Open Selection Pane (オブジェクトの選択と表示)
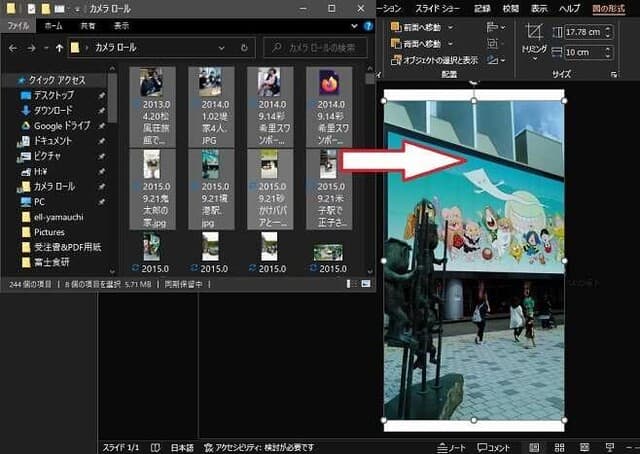The image size is (640, 454). tap(440, 60)
